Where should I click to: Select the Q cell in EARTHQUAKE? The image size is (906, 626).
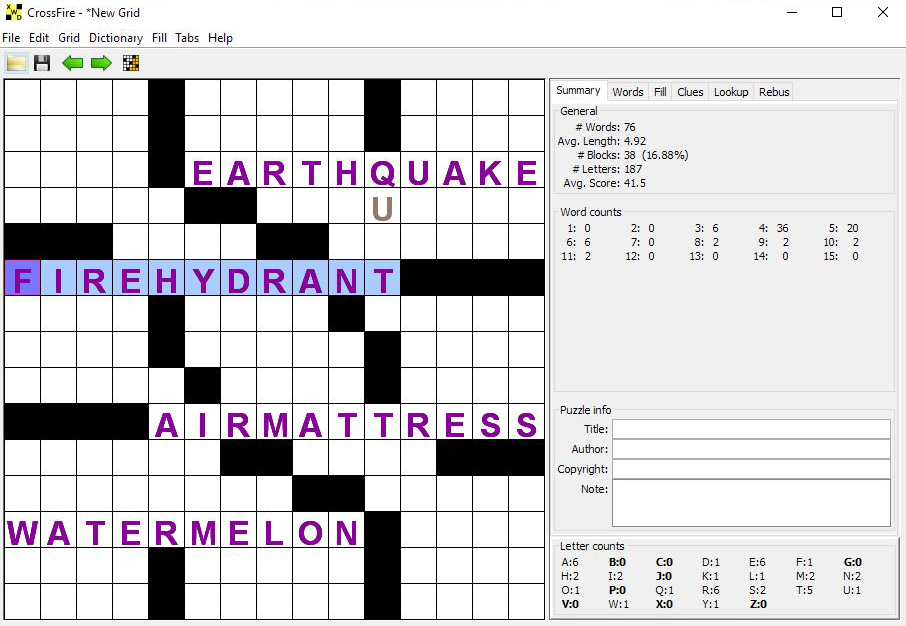383,171
